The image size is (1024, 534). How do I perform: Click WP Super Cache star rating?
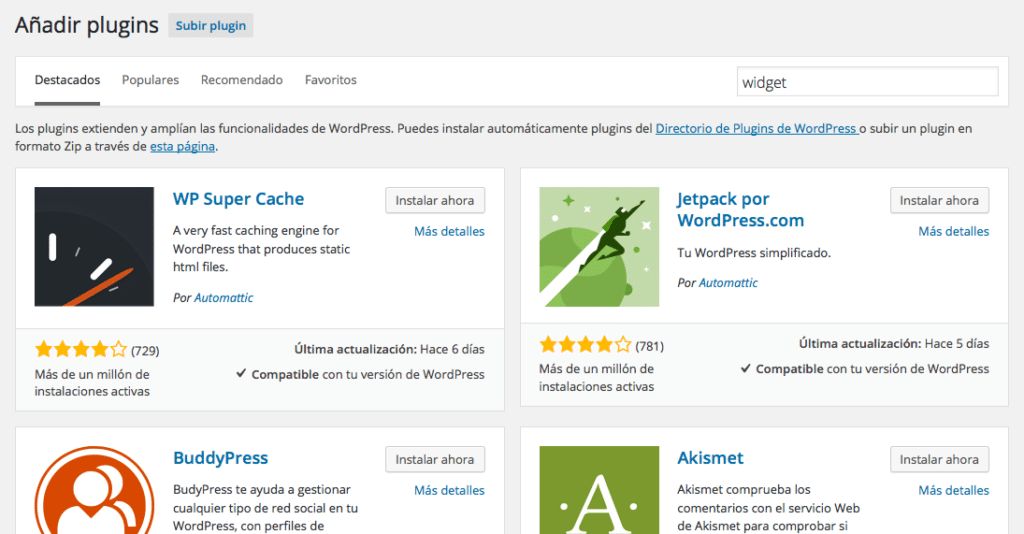[81, 350]
